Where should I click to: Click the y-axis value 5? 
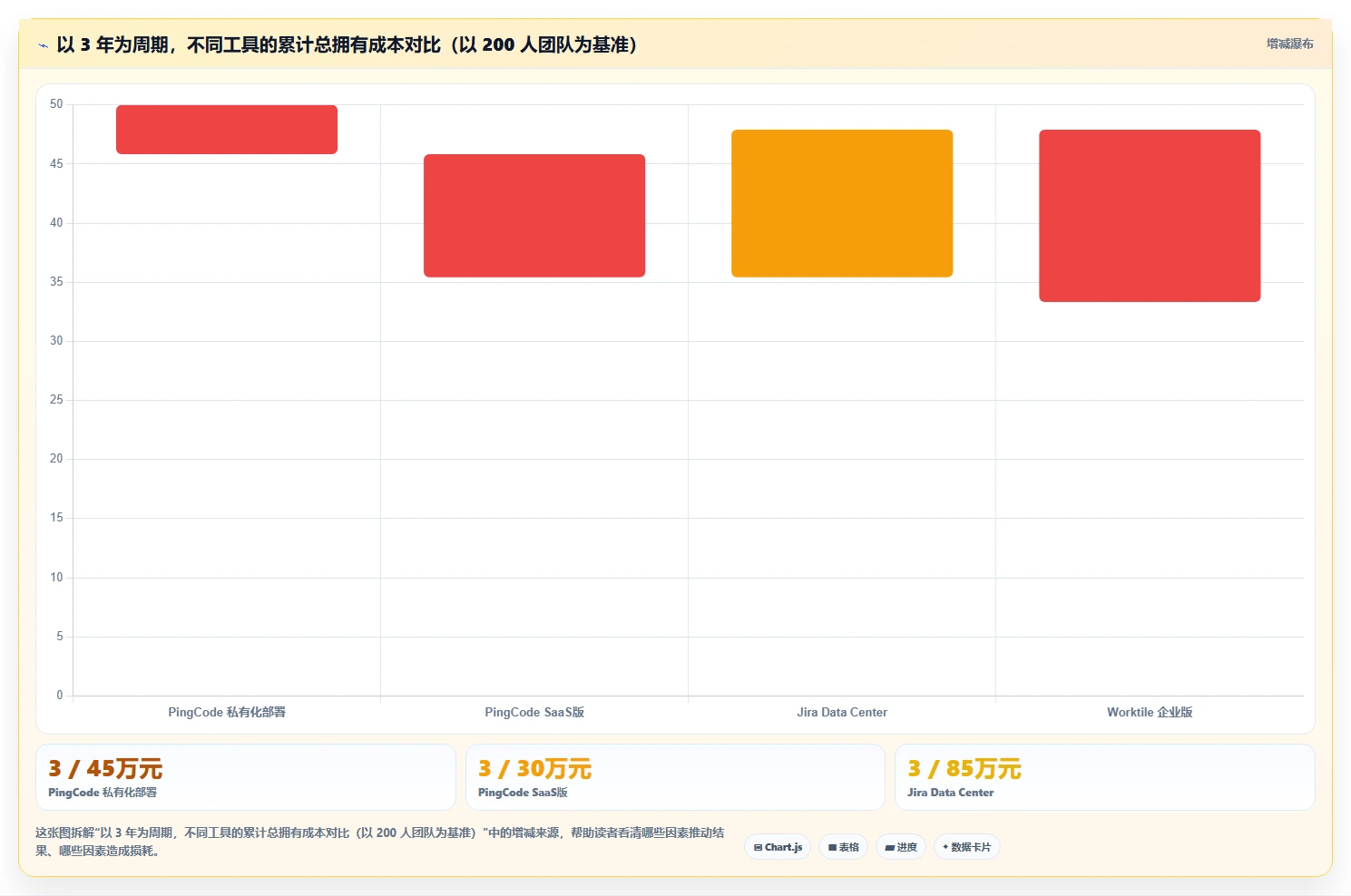point(60,637)
